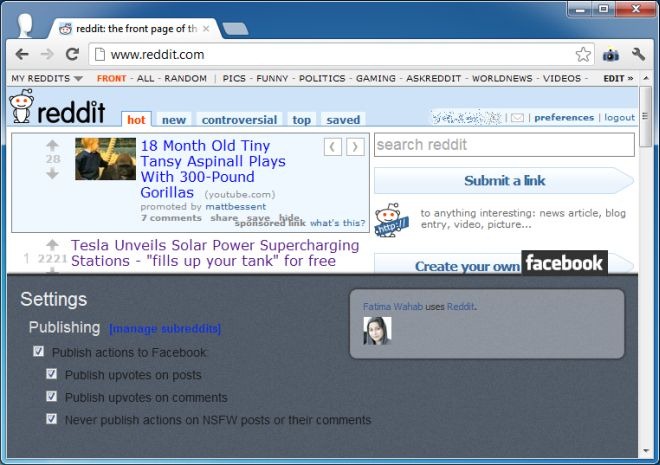
Task: Switch to the top tab
Action: 301,120
